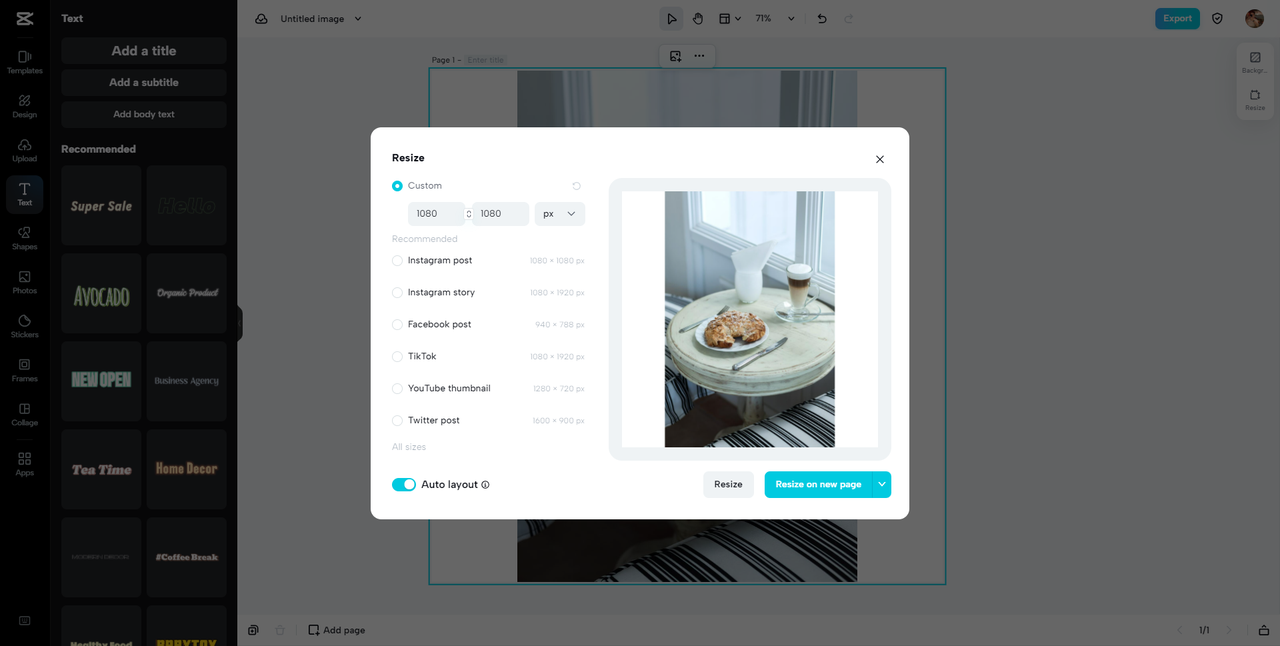Select the Custom radio option
This screenshot has width=1280, height=646.
click(397, 186)
